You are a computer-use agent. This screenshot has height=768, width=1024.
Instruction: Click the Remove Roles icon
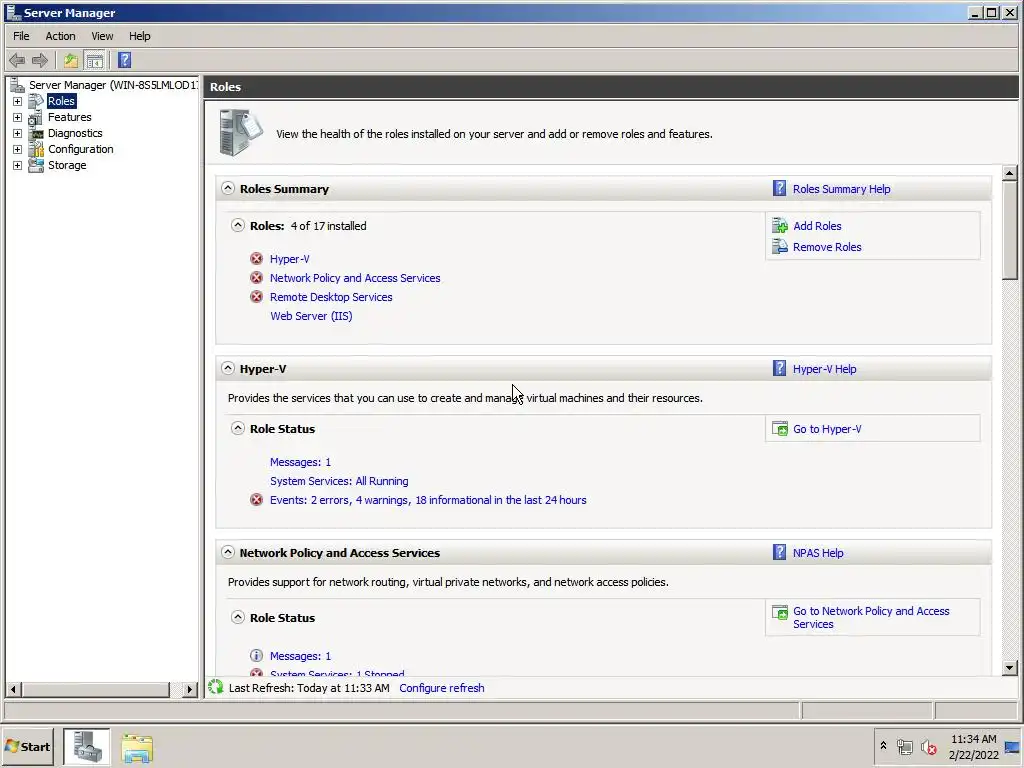tap(780, 247)
